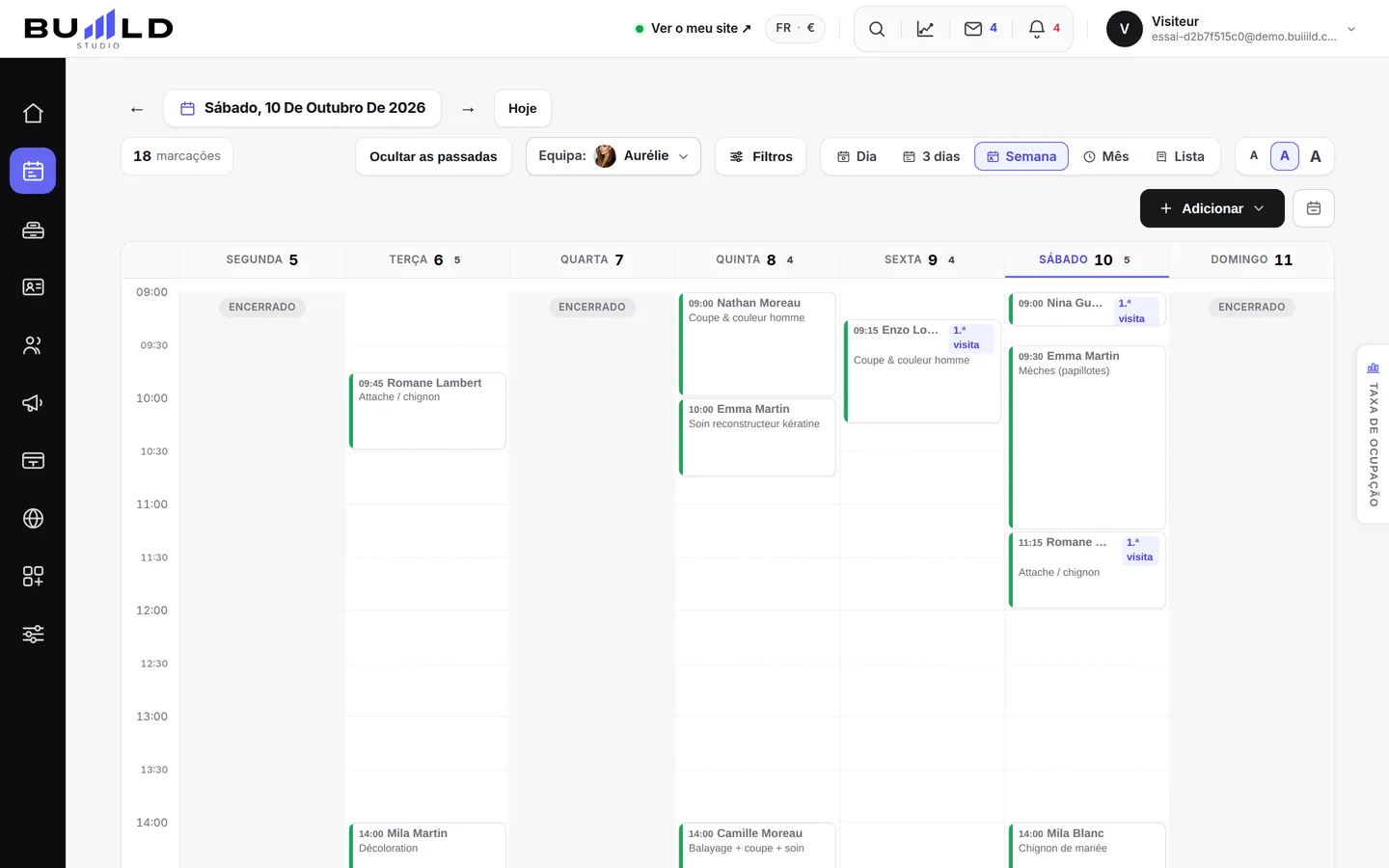
Task: Click the 18 marcações counter
Action: tap(177, 156)
